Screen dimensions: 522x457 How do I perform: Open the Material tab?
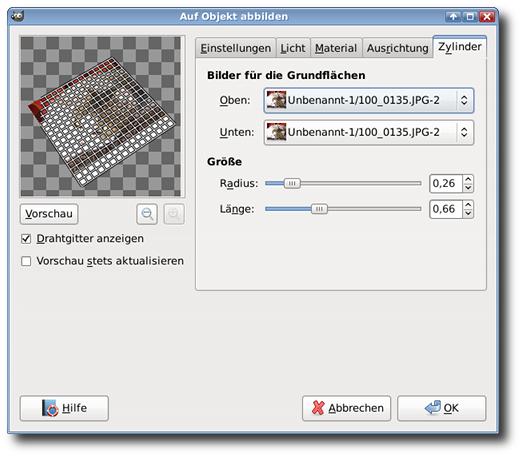[336, 48]
